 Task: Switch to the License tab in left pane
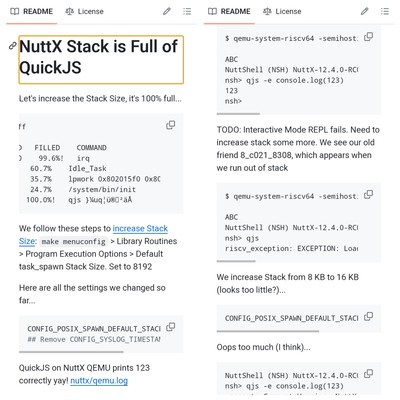click(x=84, y=11)
